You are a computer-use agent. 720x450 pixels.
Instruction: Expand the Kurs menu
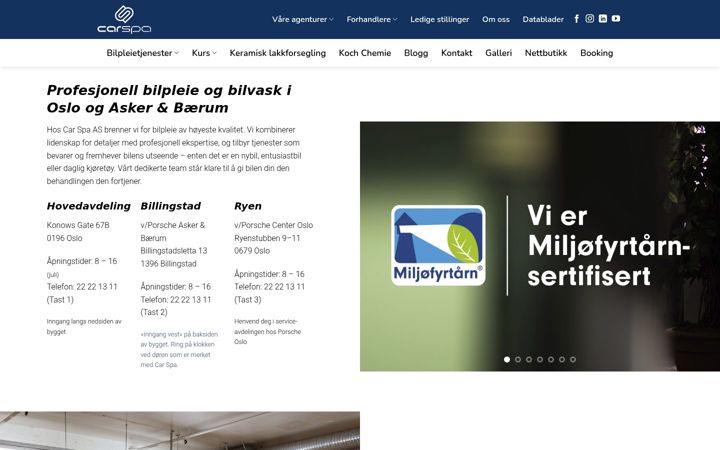tap(204, 53)
